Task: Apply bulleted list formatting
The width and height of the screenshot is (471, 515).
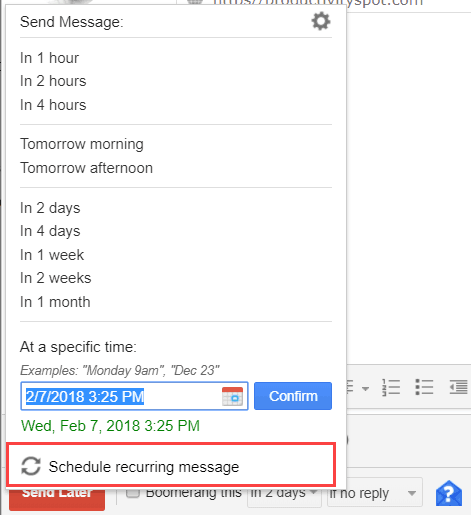Action: coord(424,387)
